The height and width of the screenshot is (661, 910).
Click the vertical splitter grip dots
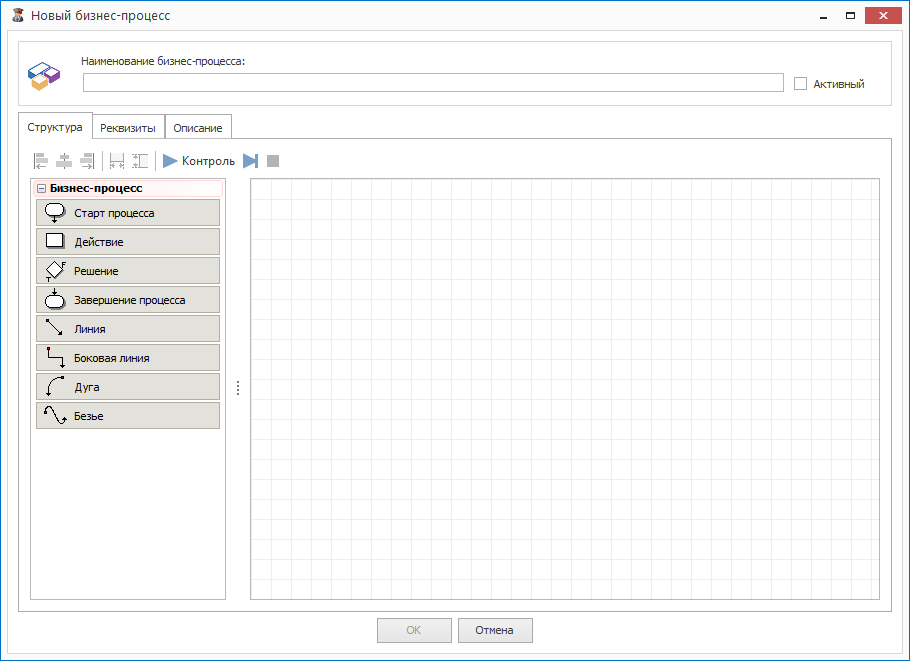pyautogui.click(x=238, y=388)
